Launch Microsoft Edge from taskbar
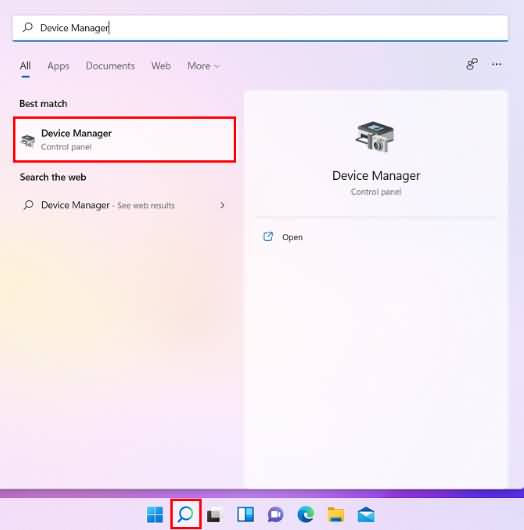Image resolution: width=524 pixels, height=530 pixels. pos(306,514)
